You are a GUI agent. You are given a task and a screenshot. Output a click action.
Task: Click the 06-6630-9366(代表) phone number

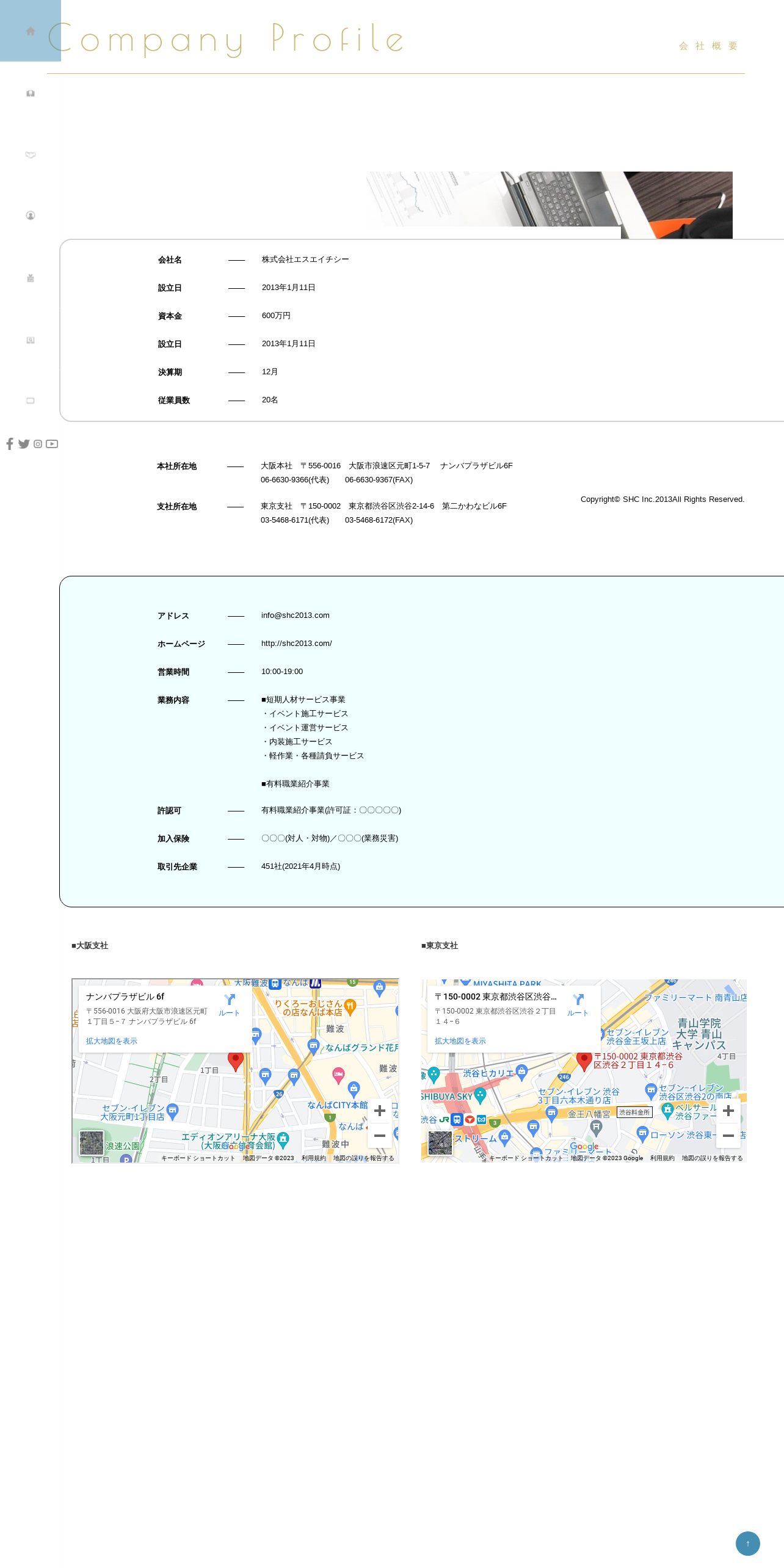click(x=295, y=480)
